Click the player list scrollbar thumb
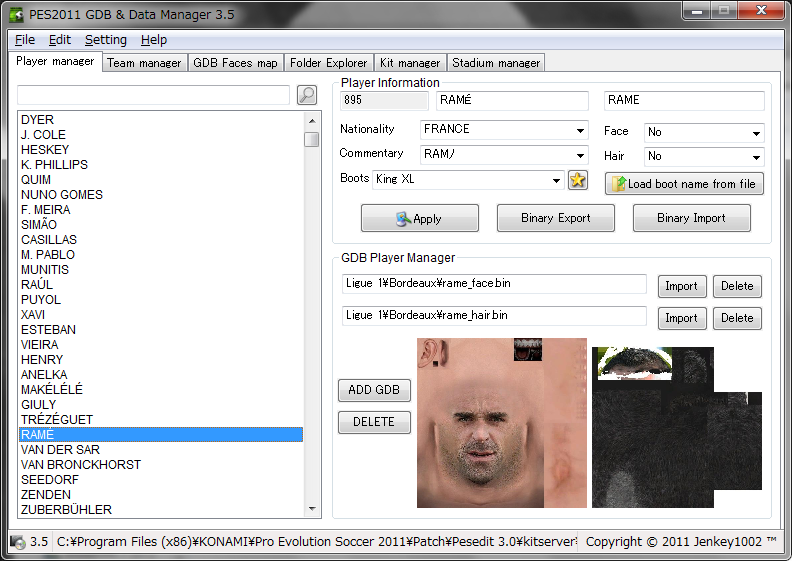Viewport: 792px width, 561px height. 312,139
